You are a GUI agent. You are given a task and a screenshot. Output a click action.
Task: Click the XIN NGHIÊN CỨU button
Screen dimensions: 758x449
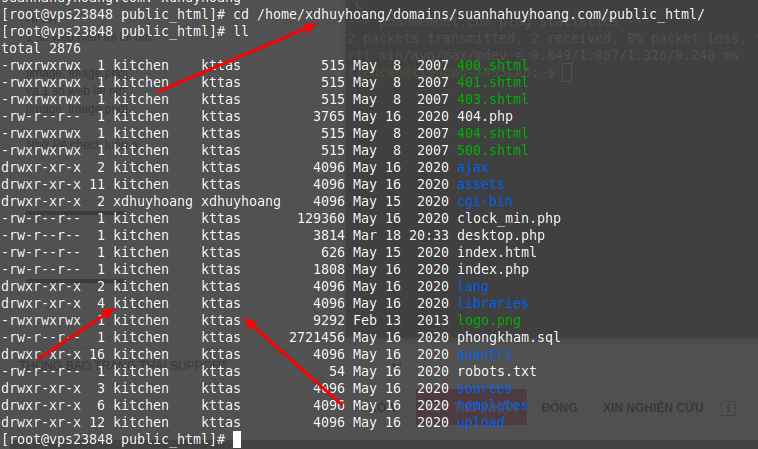[x=653, y=408]
